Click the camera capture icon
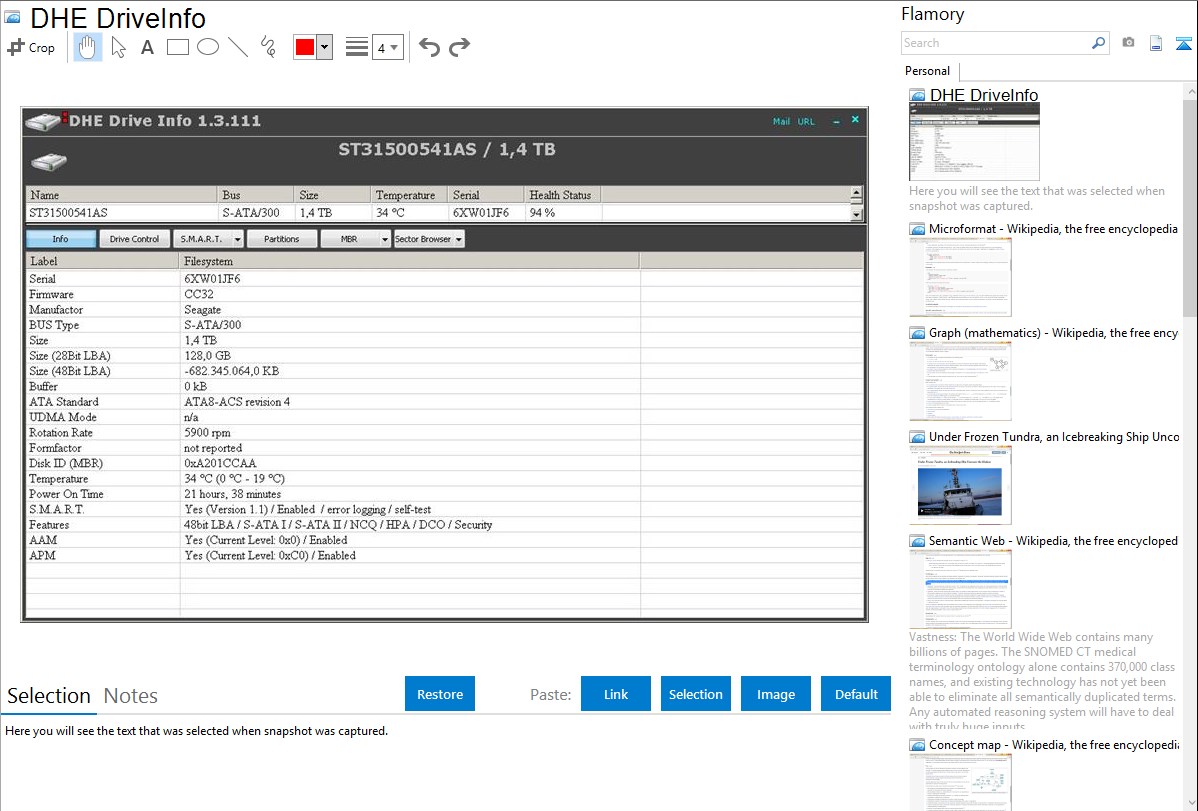 [1128, 43]
